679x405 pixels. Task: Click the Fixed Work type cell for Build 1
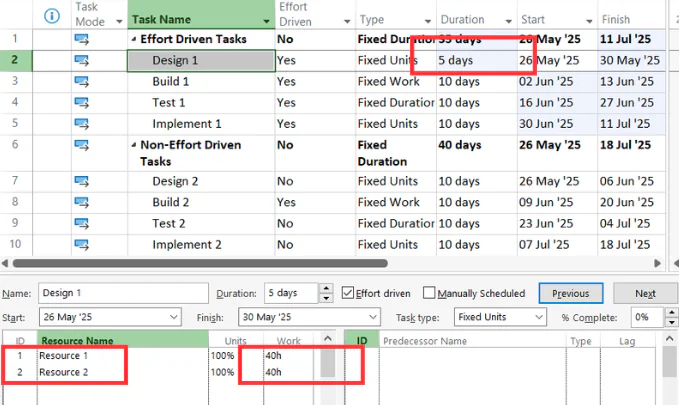click(396, 81)
